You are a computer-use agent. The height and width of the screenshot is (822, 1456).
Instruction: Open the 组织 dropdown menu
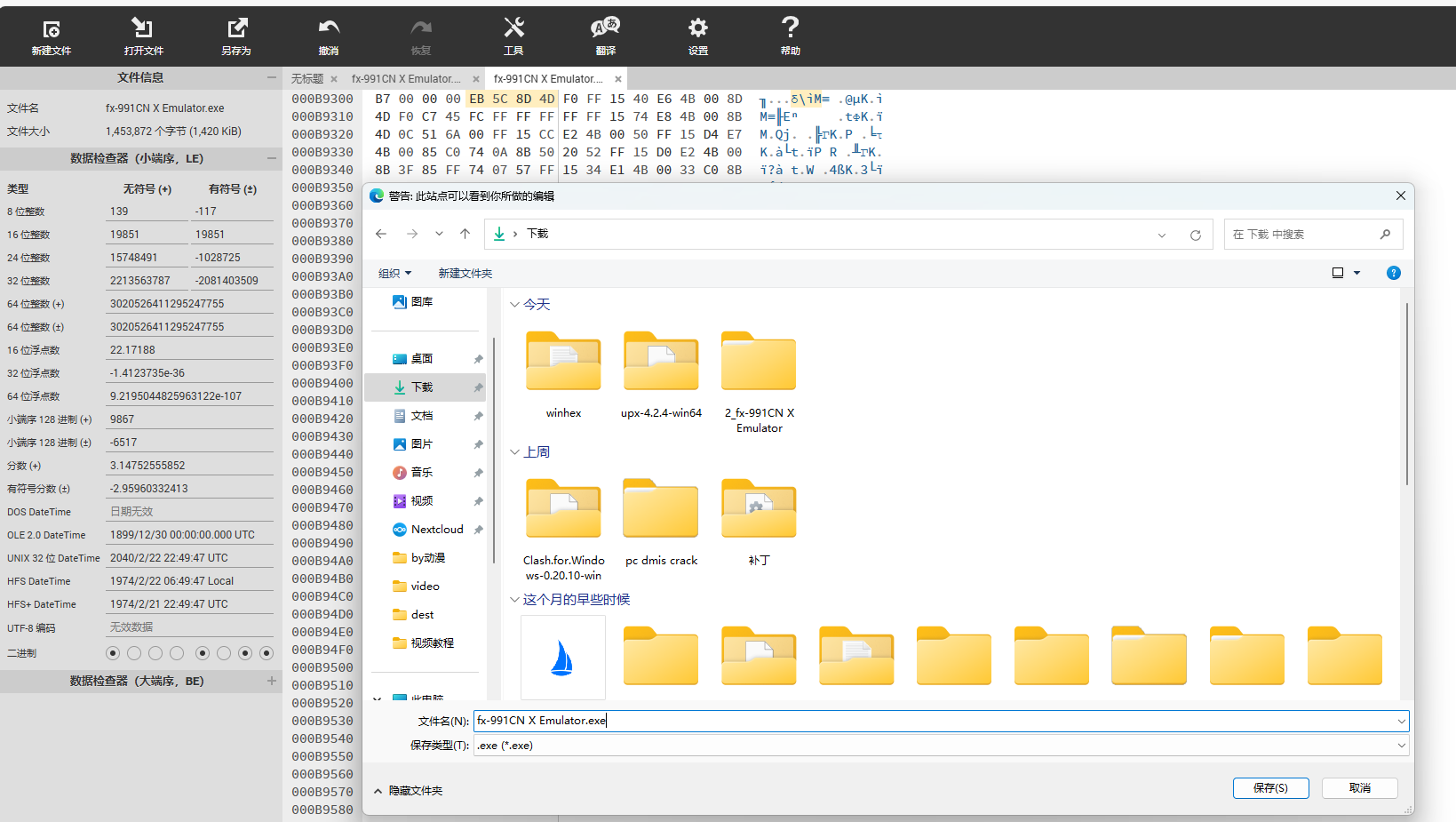pyautogui.click(x=395, y=274)
